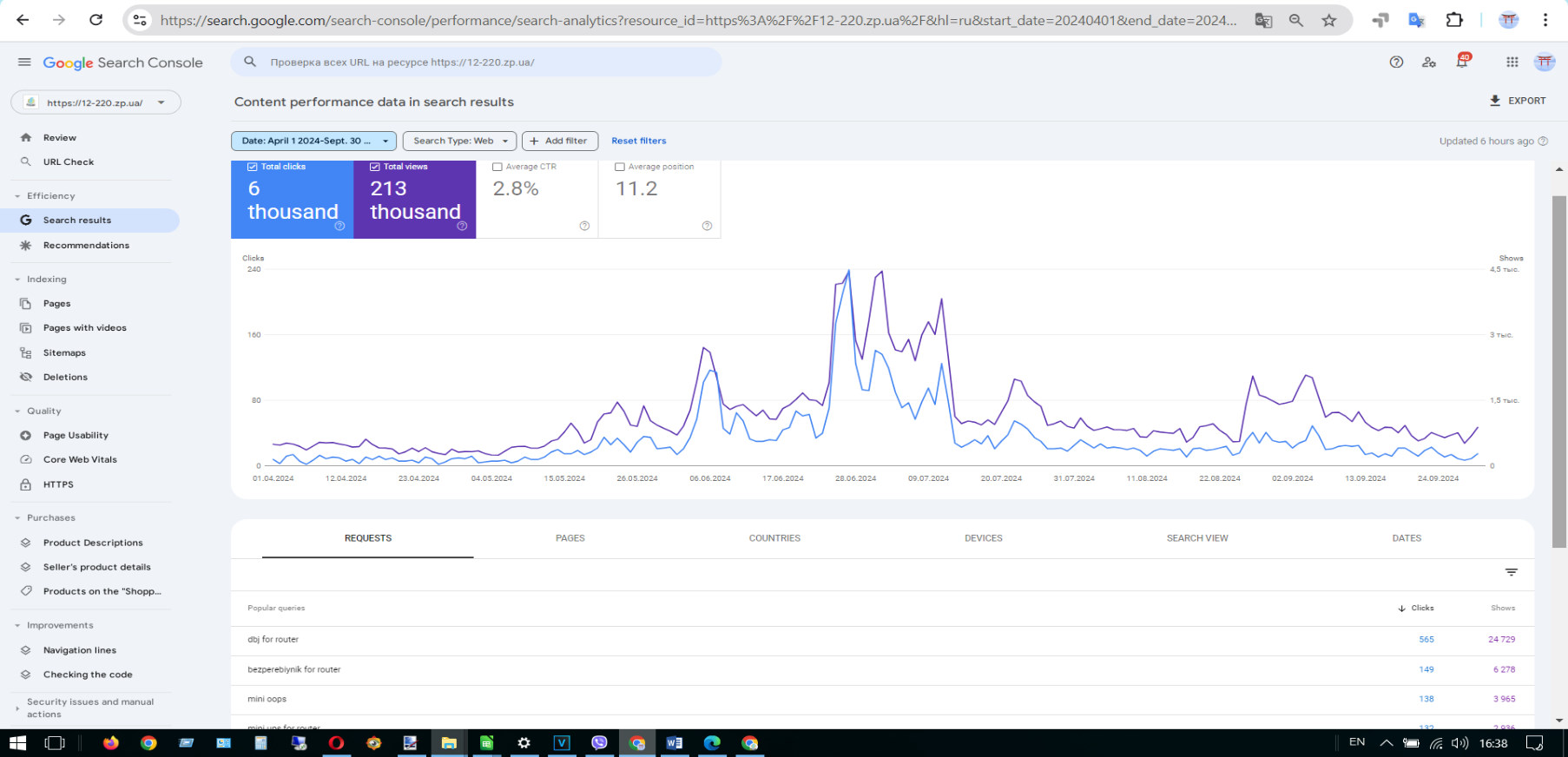
Task: Click the Total clicks help icon
Action: (x=340, y=226)
